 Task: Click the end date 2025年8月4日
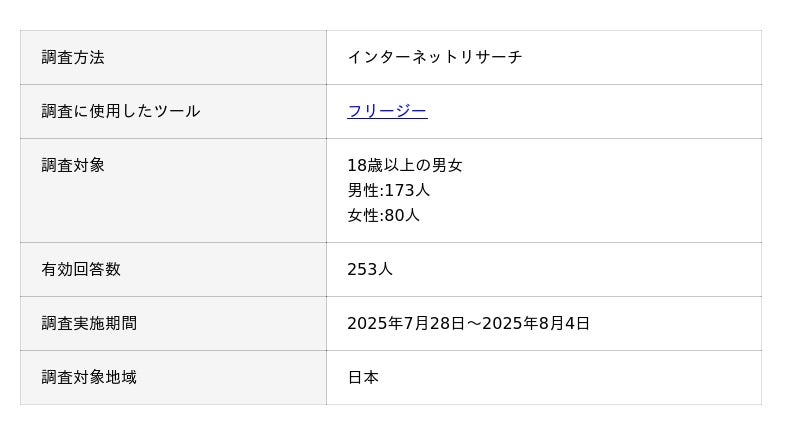[536, 323]
